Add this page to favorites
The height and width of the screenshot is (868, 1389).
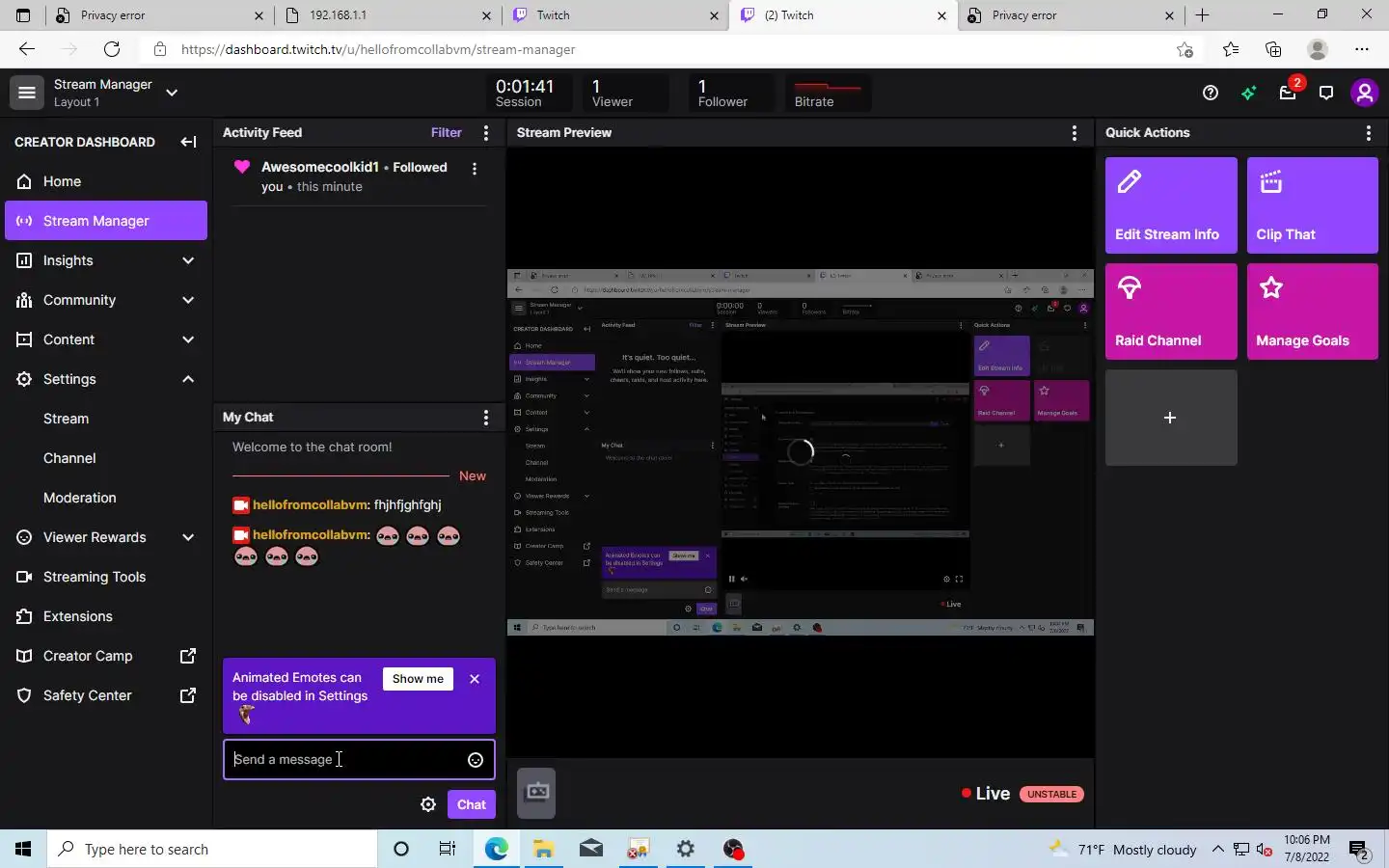pos(1185,49)
